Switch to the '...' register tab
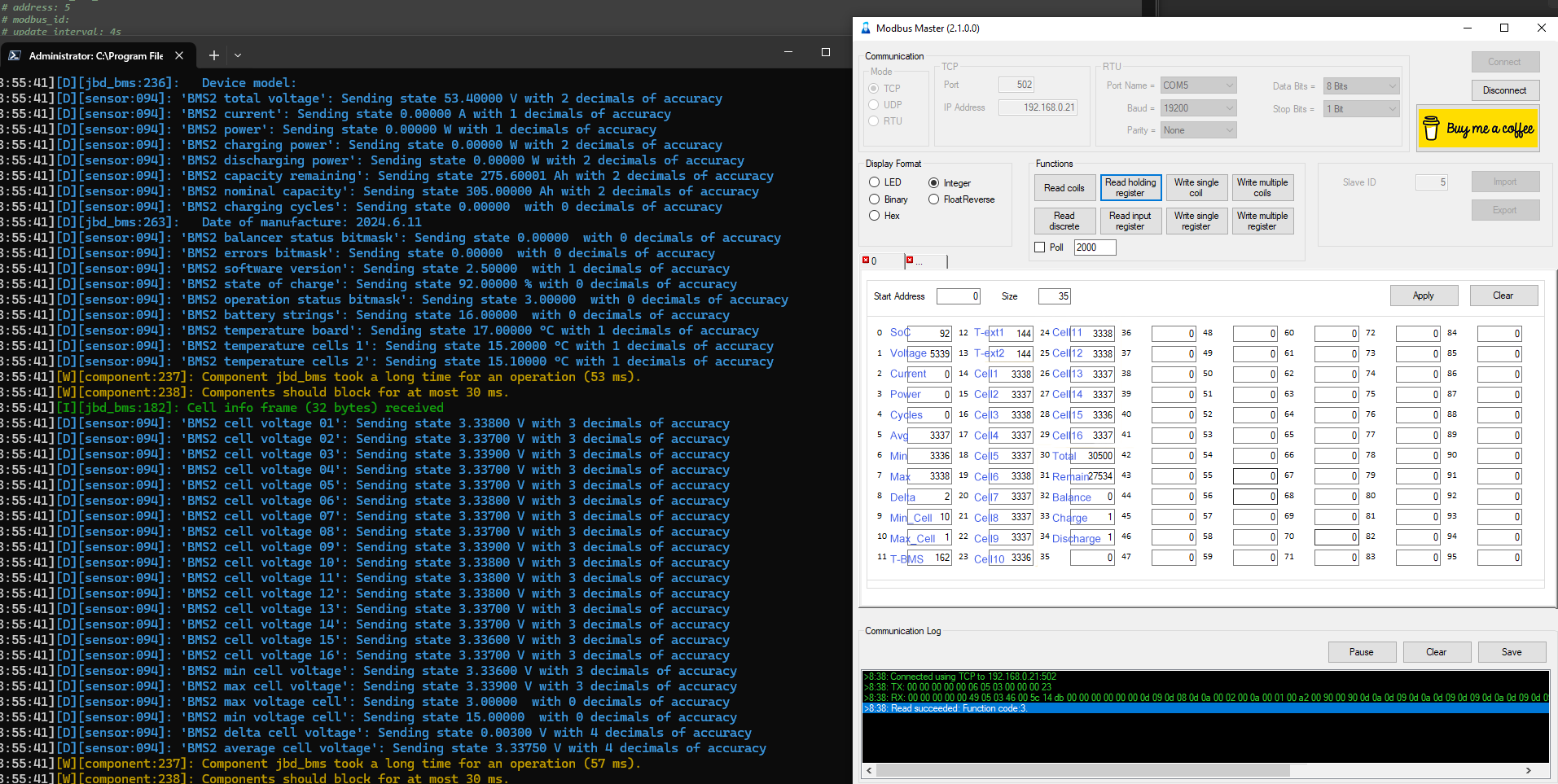This screenshot has height=784, width=1558. click(x=925, y=261)
